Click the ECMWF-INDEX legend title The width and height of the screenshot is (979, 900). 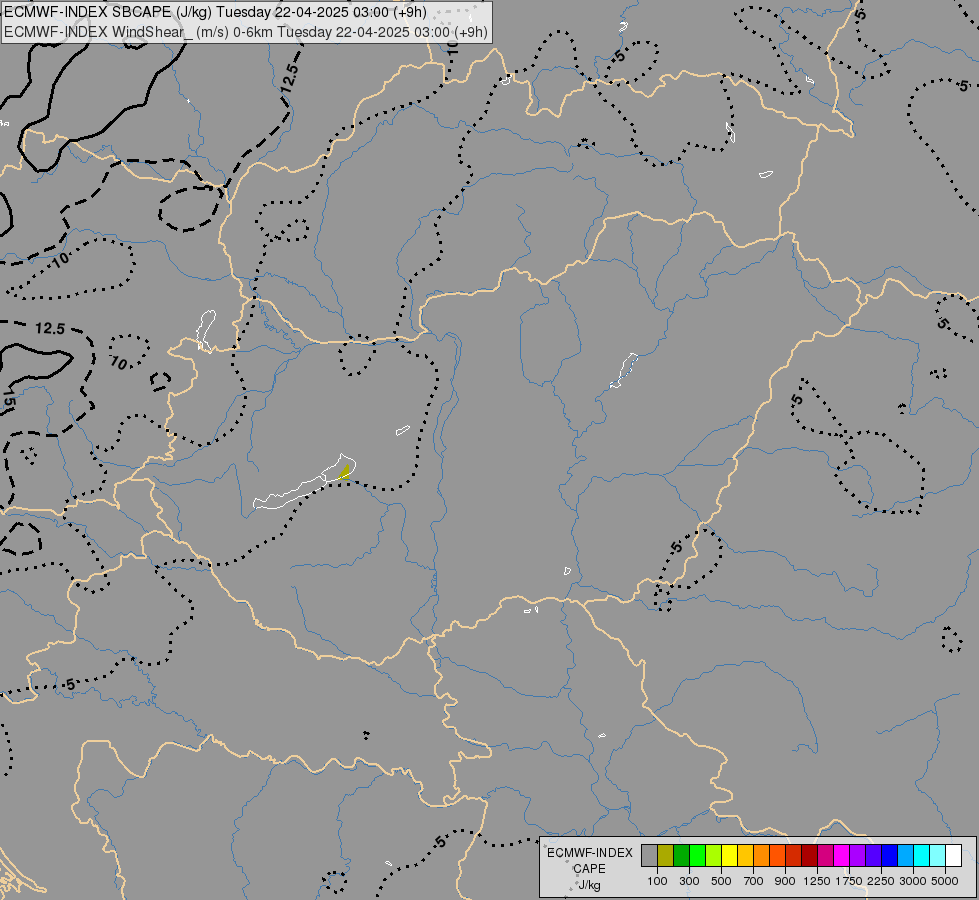point(589,853)
